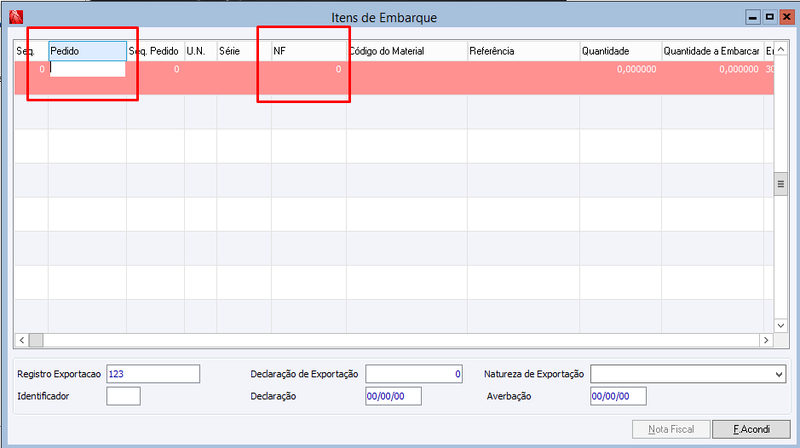800x448 pixels.
Task: Click the Quantidade a Embarcar column header
Action: tap(713, 51)
